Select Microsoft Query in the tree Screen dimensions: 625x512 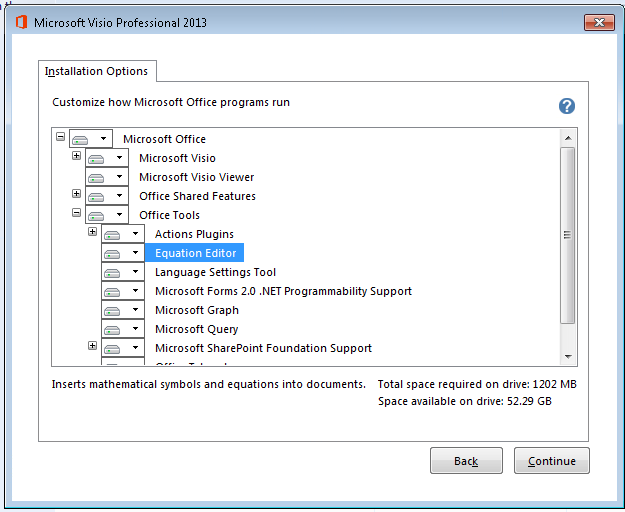pyautogui.click(x=197, y=329)
